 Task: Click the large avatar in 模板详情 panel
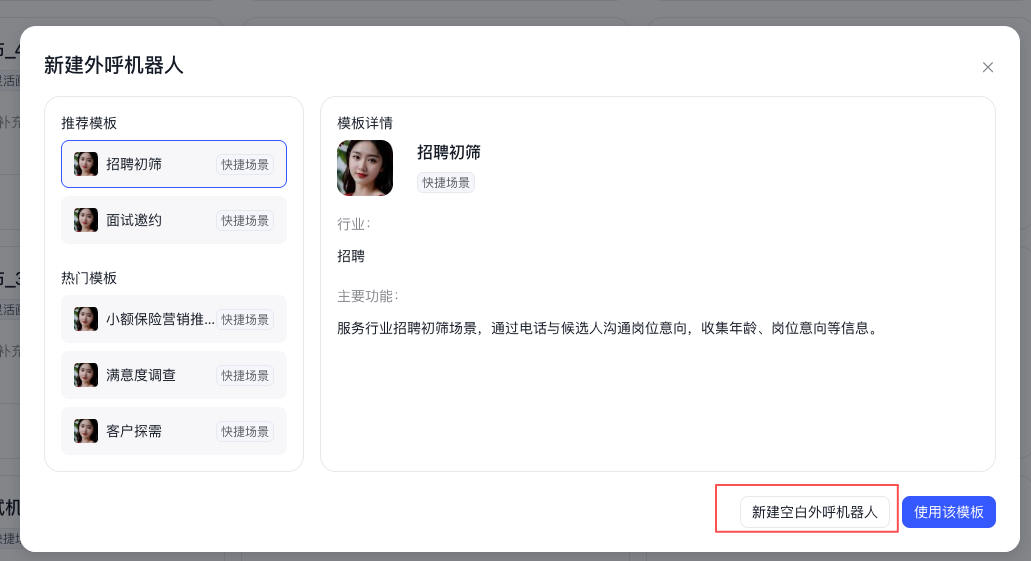click(x=365, y=168)
